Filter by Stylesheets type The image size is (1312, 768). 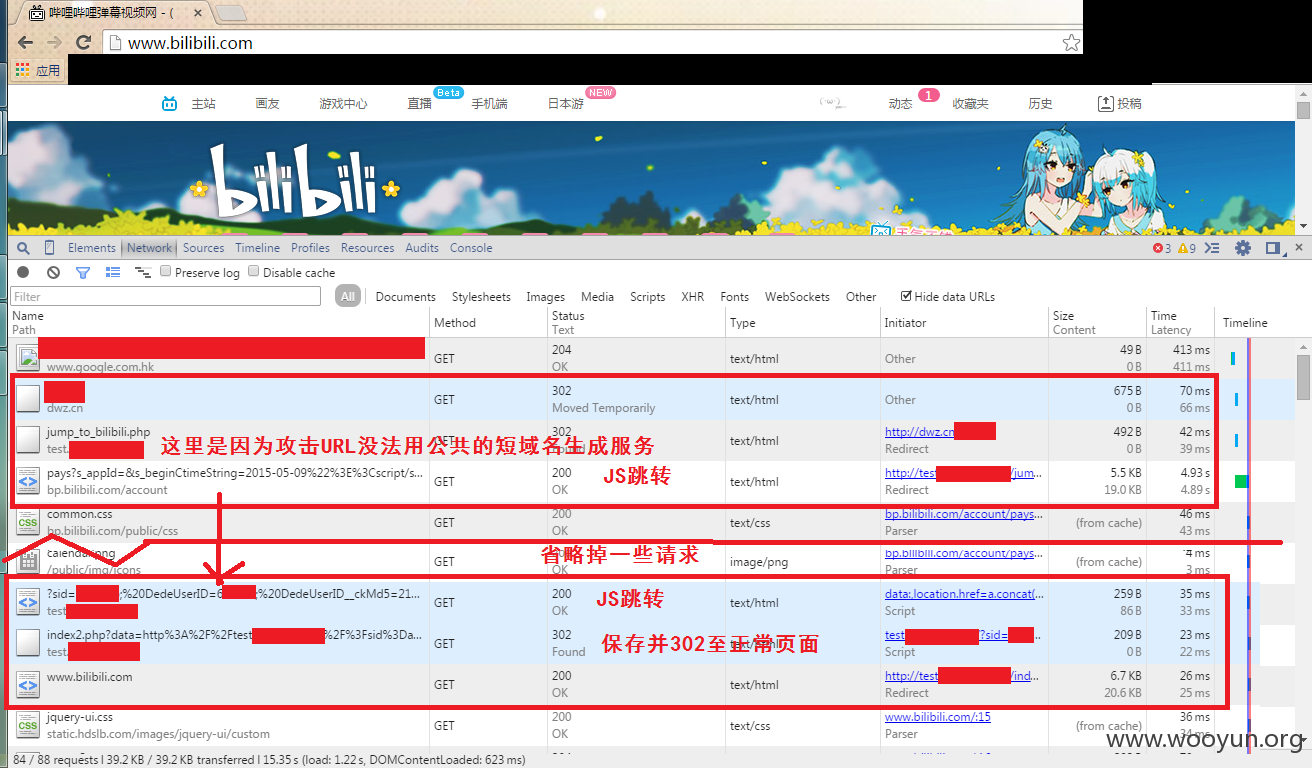[481, 297]
